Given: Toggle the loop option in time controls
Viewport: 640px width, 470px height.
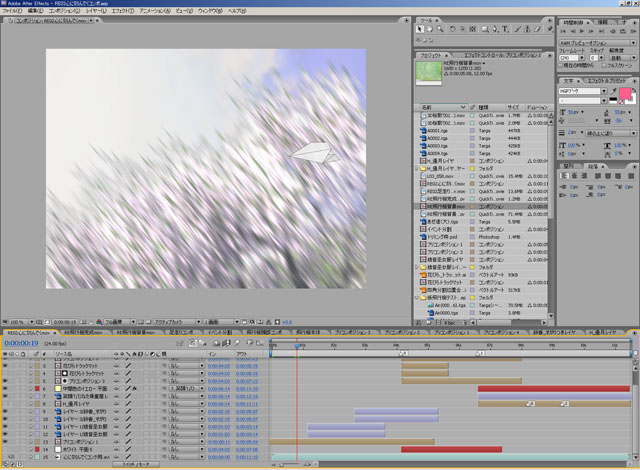Looking at the screenshot, I should (623, 31).
